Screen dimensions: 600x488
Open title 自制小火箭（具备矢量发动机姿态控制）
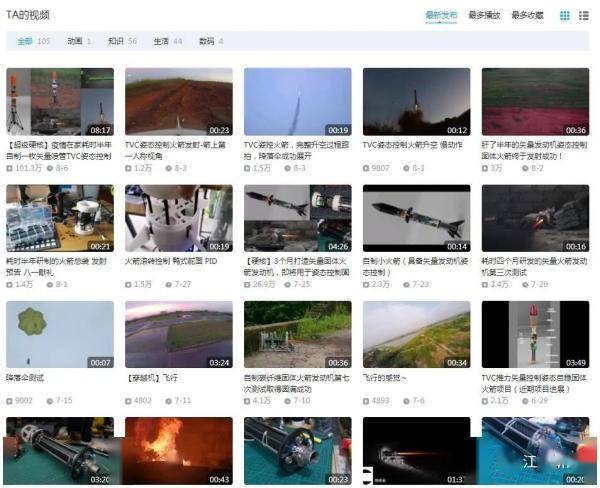pos(416,267)
